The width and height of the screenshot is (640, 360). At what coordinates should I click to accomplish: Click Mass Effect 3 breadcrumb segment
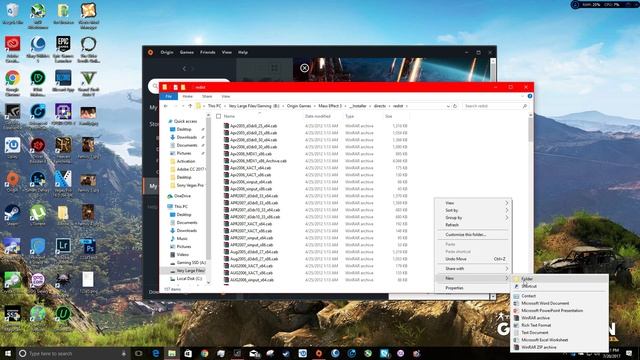pyautogui.click(x=330, y=106)
